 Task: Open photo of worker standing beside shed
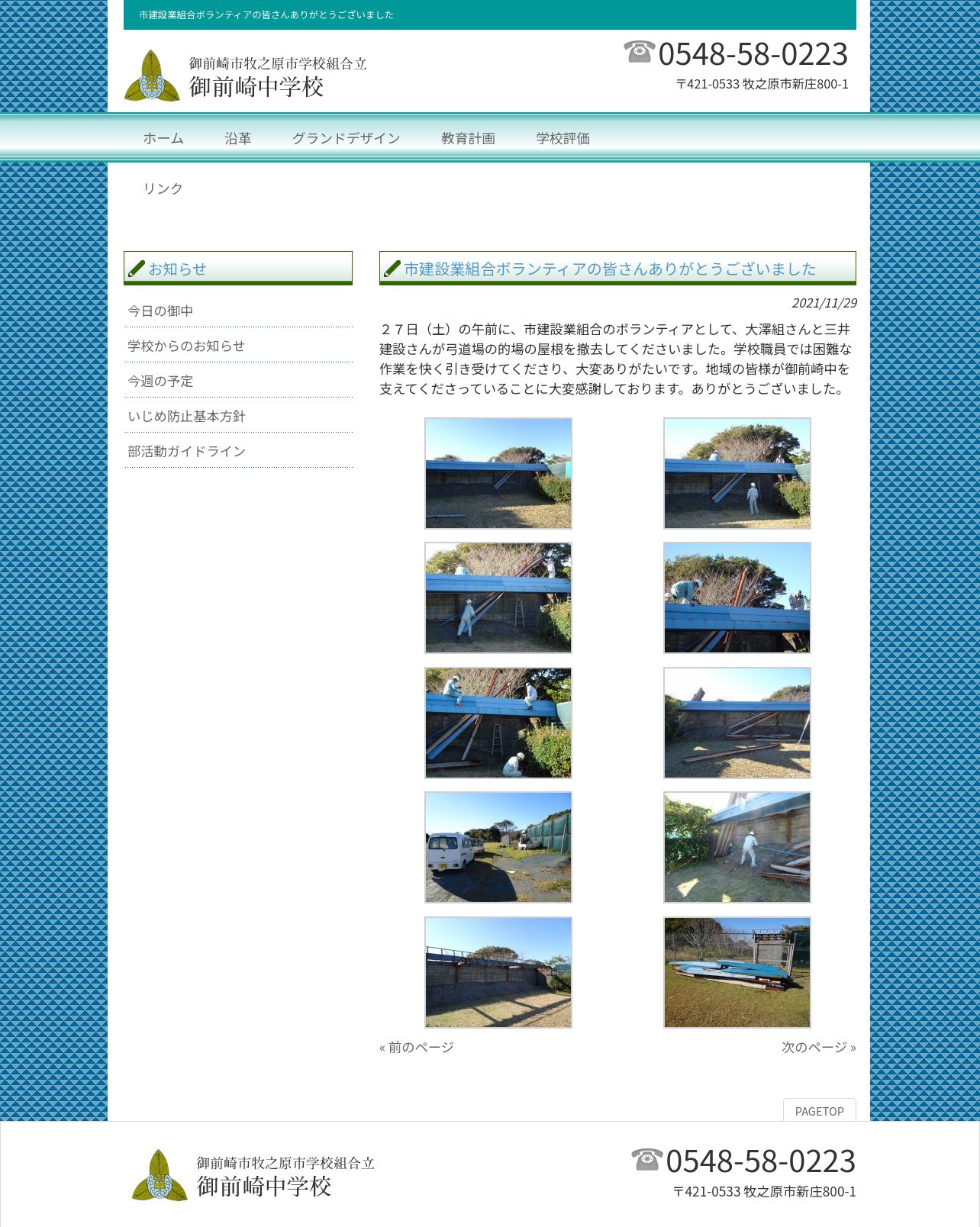[737, 473]
